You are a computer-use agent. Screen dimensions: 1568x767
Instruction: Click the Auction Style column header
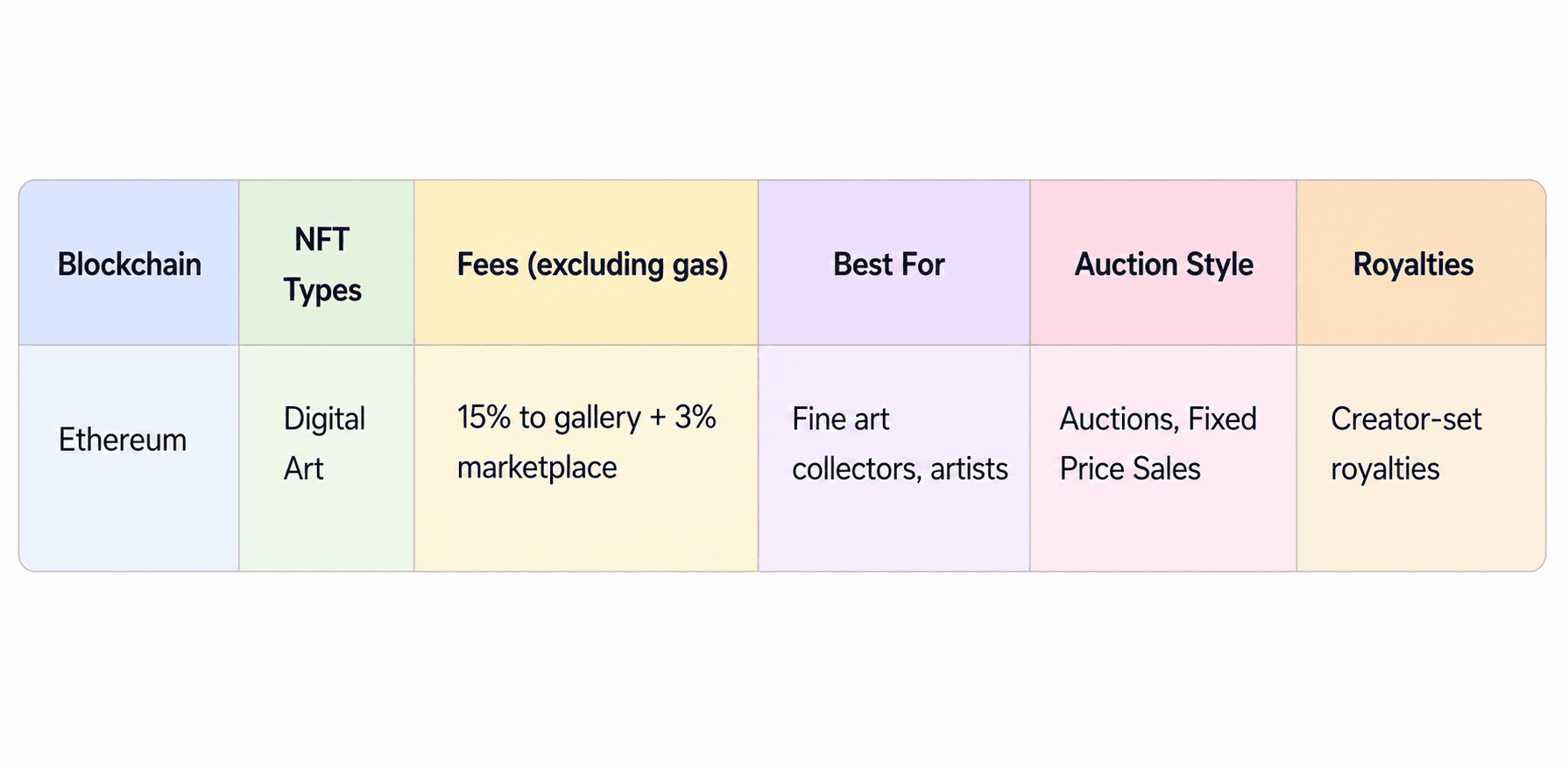[x=1163, y=263]
